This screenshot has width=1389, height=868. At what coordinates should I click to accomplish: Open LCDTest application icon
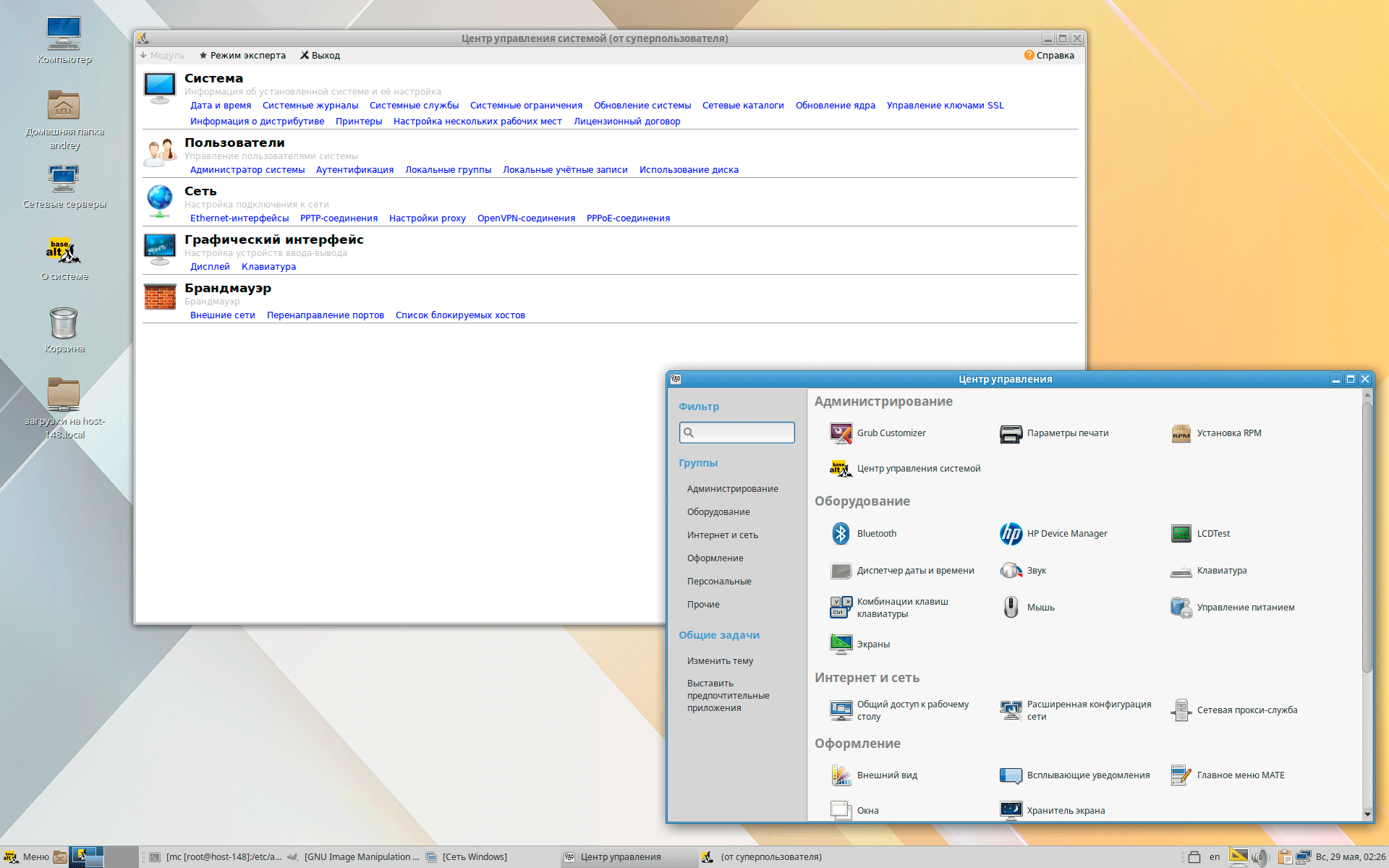click(1181, 534)
